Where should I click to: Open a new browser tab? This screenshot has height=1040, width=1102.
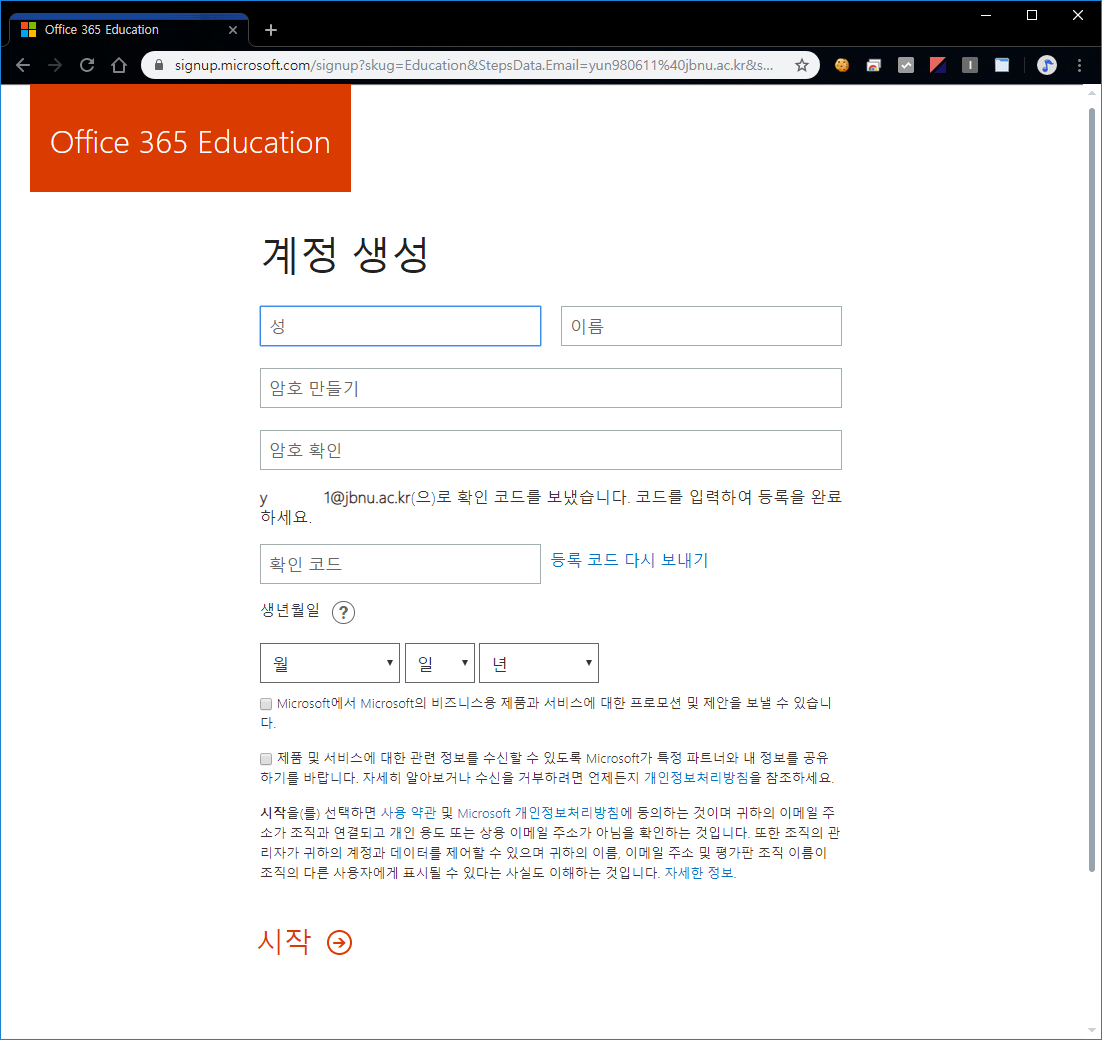coord(271,30)
